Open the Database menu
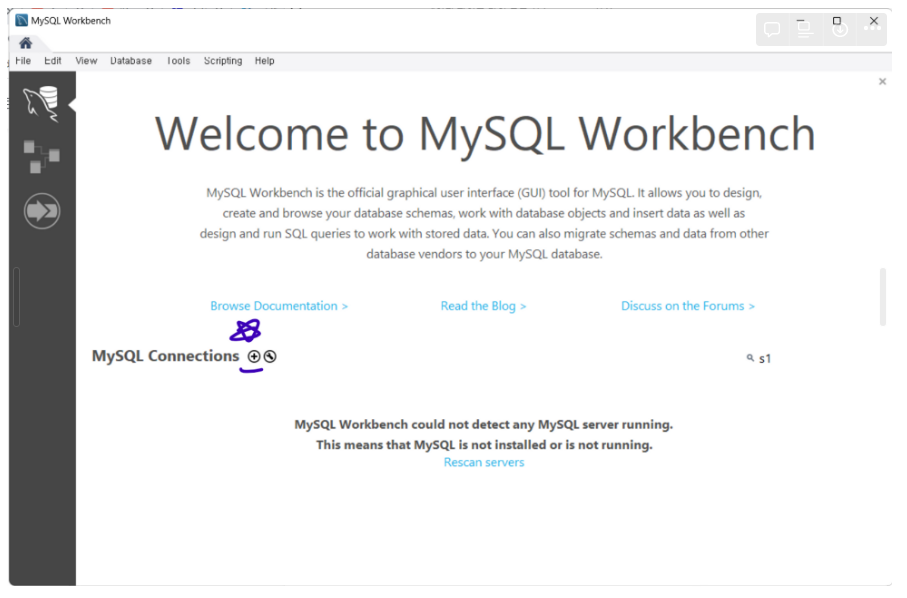Viewport: 907px width, 598px height. pyautogui.click(x=131, y=61)
